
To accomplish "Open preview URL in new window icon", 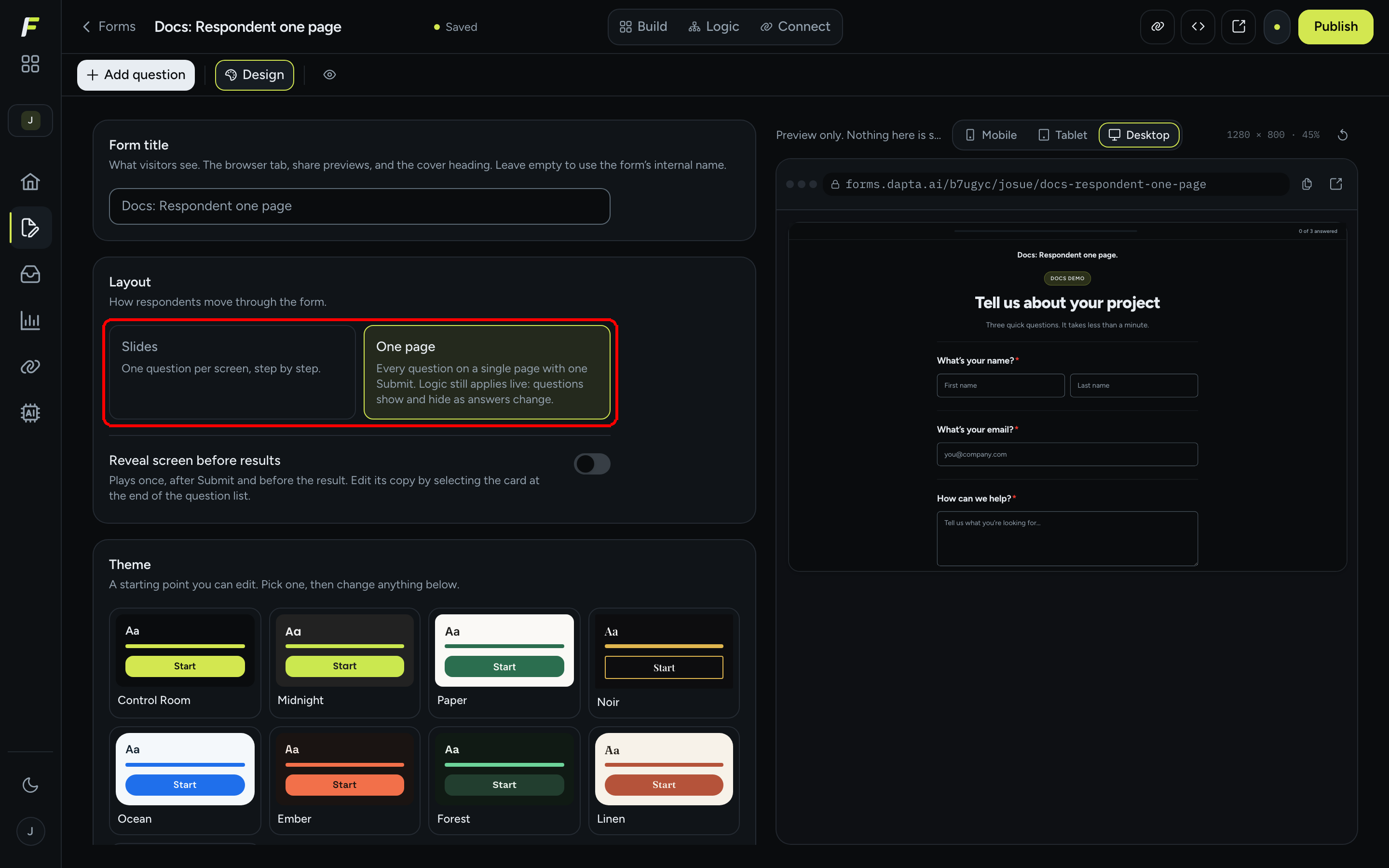I will click(x=1335, y=184).
